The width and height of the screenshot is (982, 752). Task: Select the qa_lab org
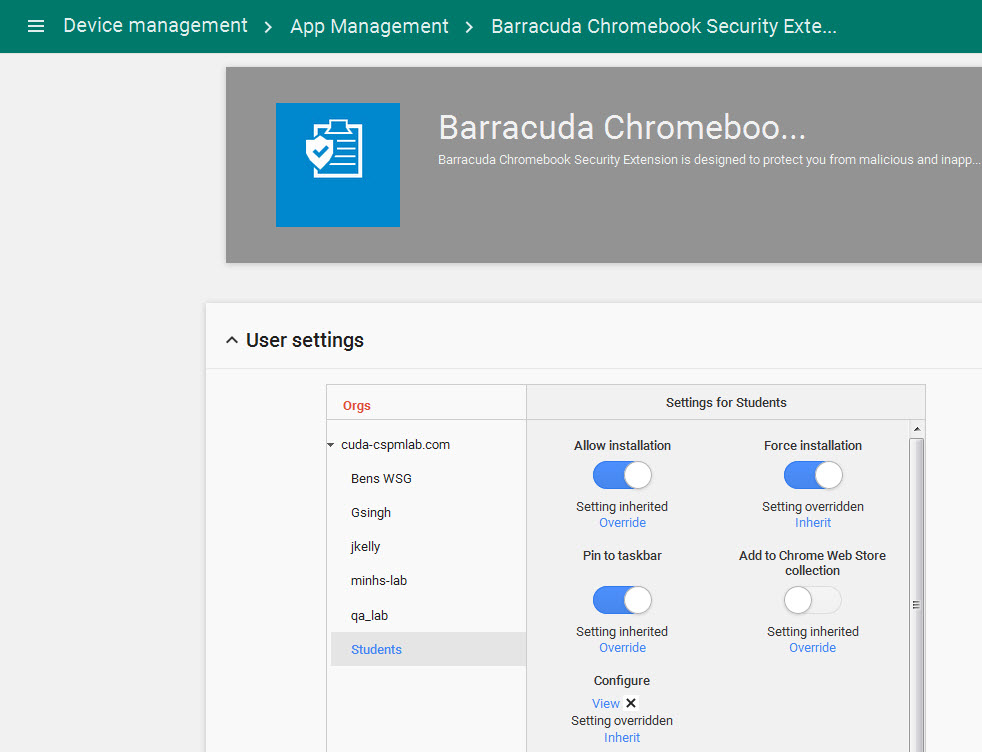tap(370, 616)
